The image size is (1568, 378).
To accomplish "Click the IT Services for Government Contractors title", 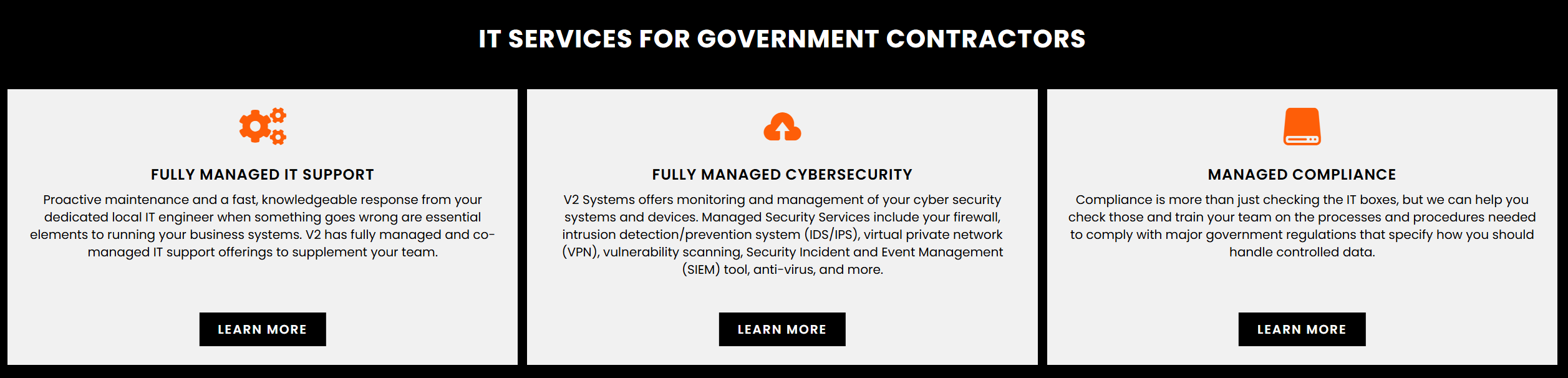I will coord(782,39).
